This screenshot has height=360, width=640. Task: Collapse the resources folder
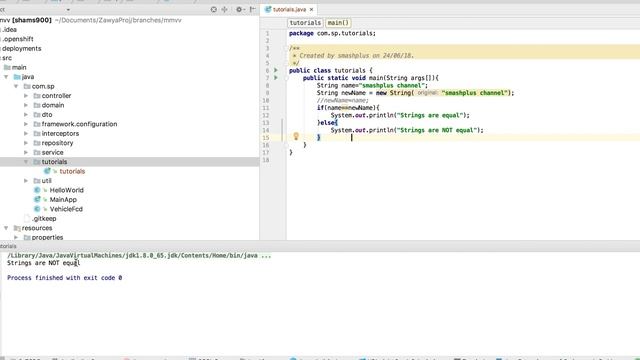(6, 228)
